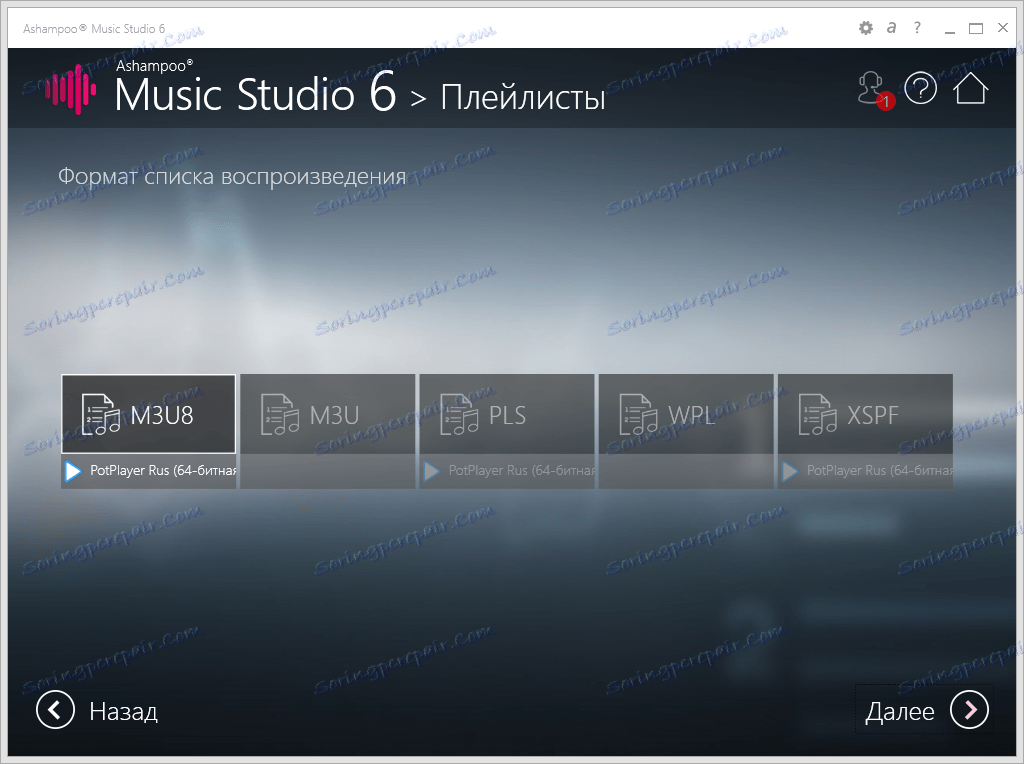Open settings gear in title bar

[865, 28]
